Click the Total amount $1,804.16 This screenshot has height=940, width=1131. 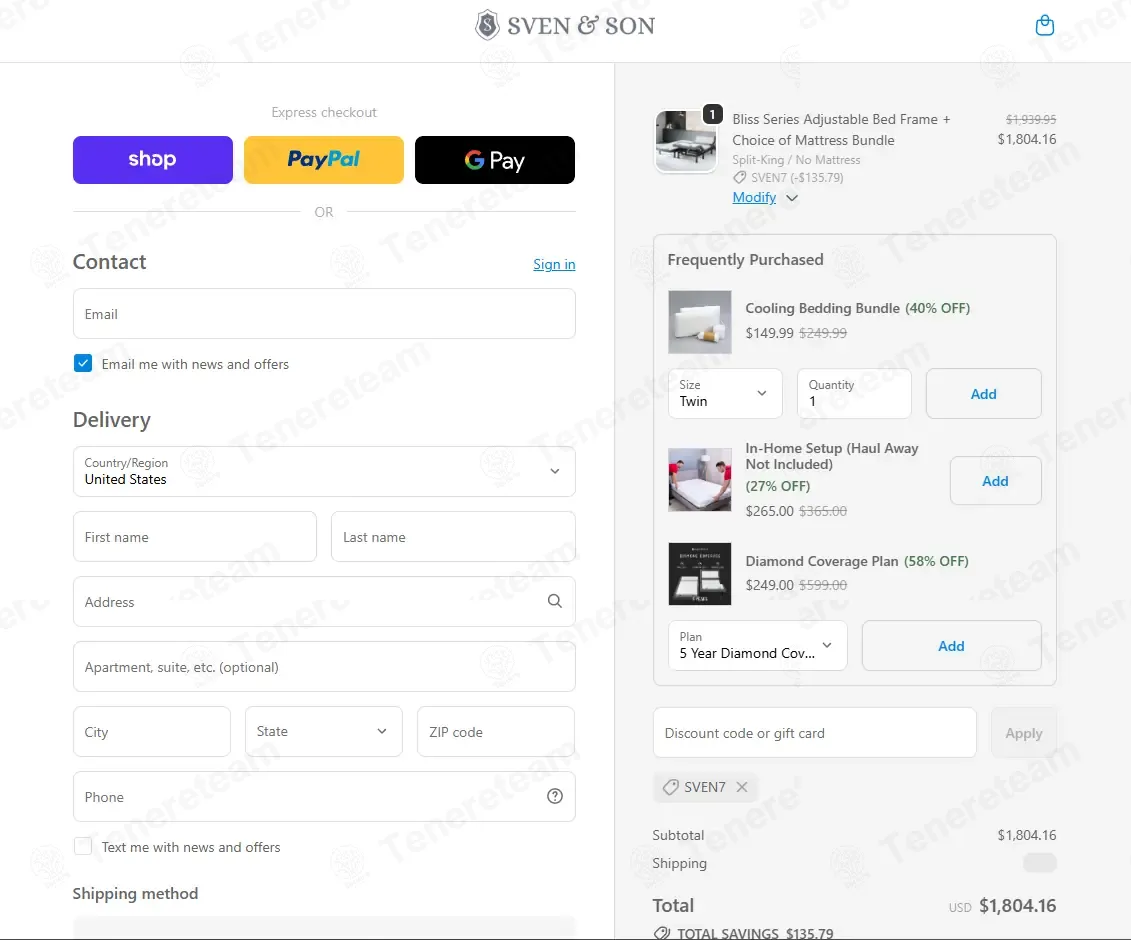[x=1017, y=905]
